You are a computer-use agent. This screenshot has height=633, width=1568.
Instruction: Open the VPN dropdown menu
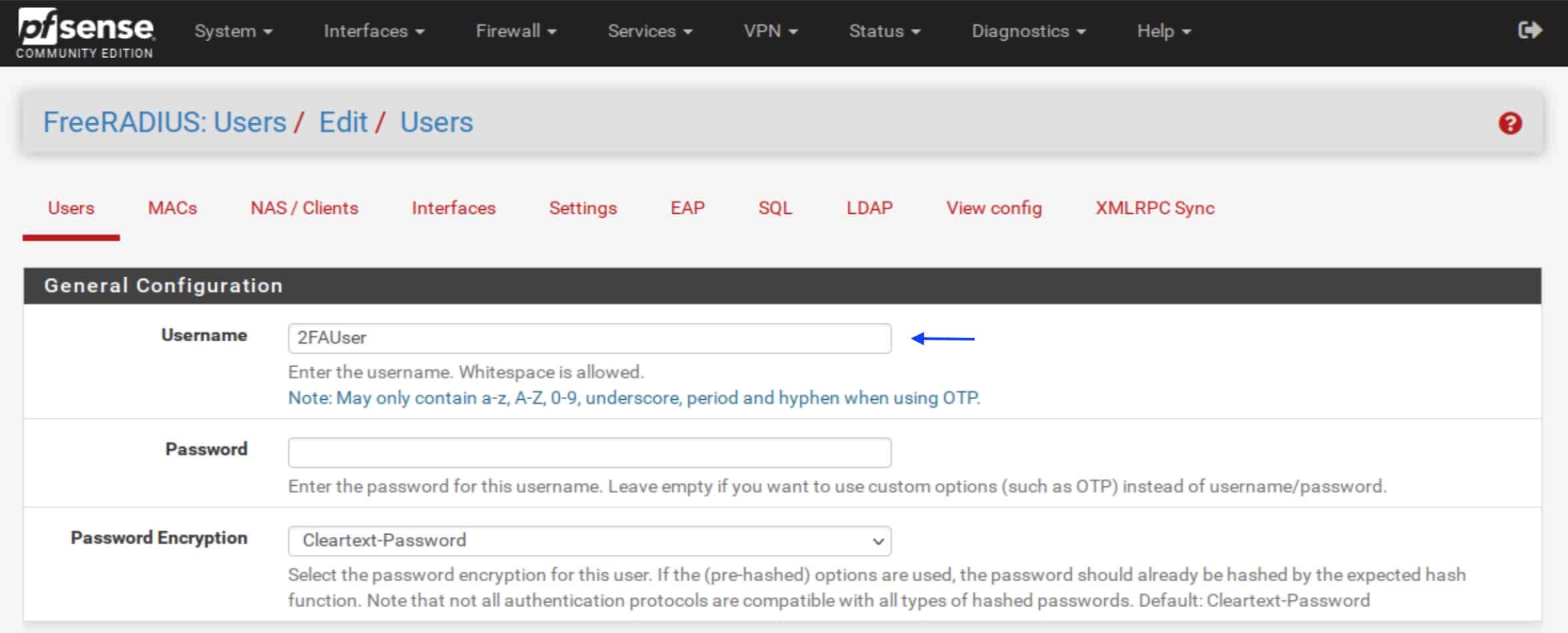tap(771, 31)
